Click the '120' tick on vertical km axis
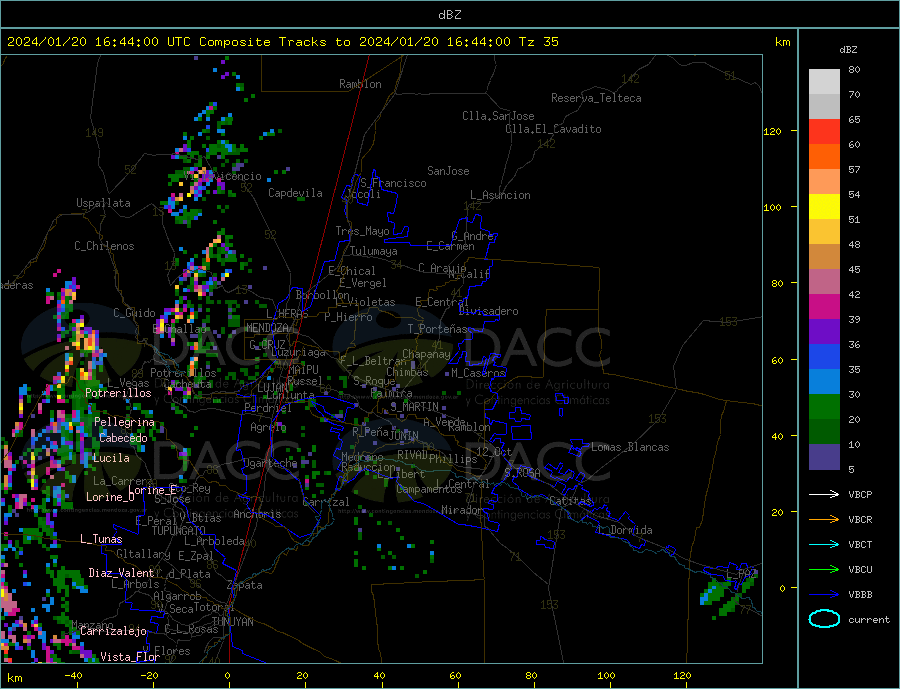Screen dimensions: 900x689 tap(772, 131)
